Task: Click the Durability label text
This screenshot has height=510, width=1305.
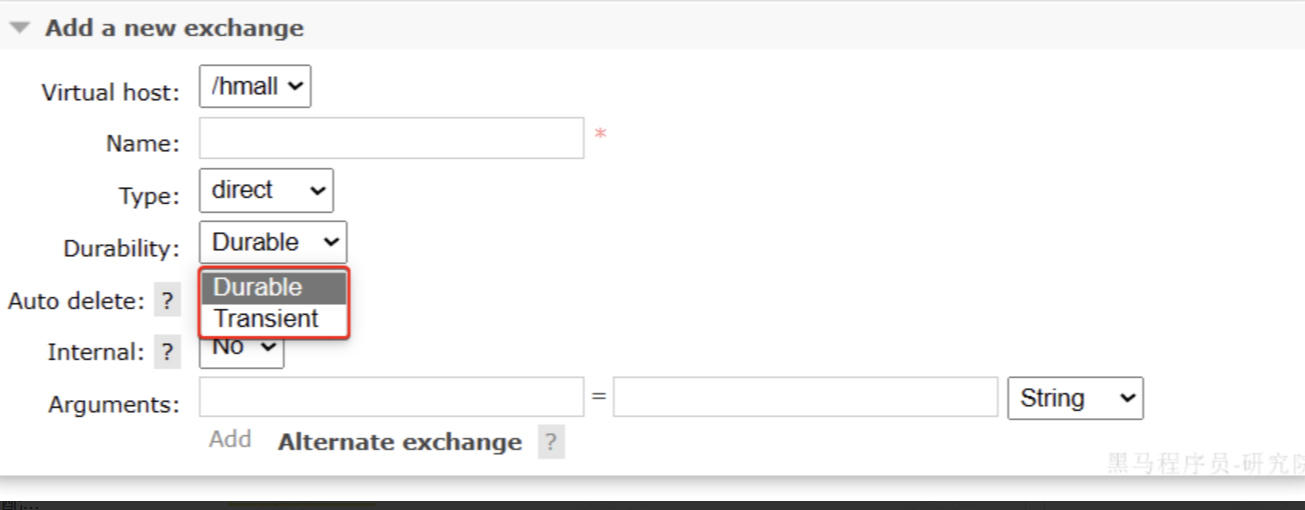Action: click(122, 249)
